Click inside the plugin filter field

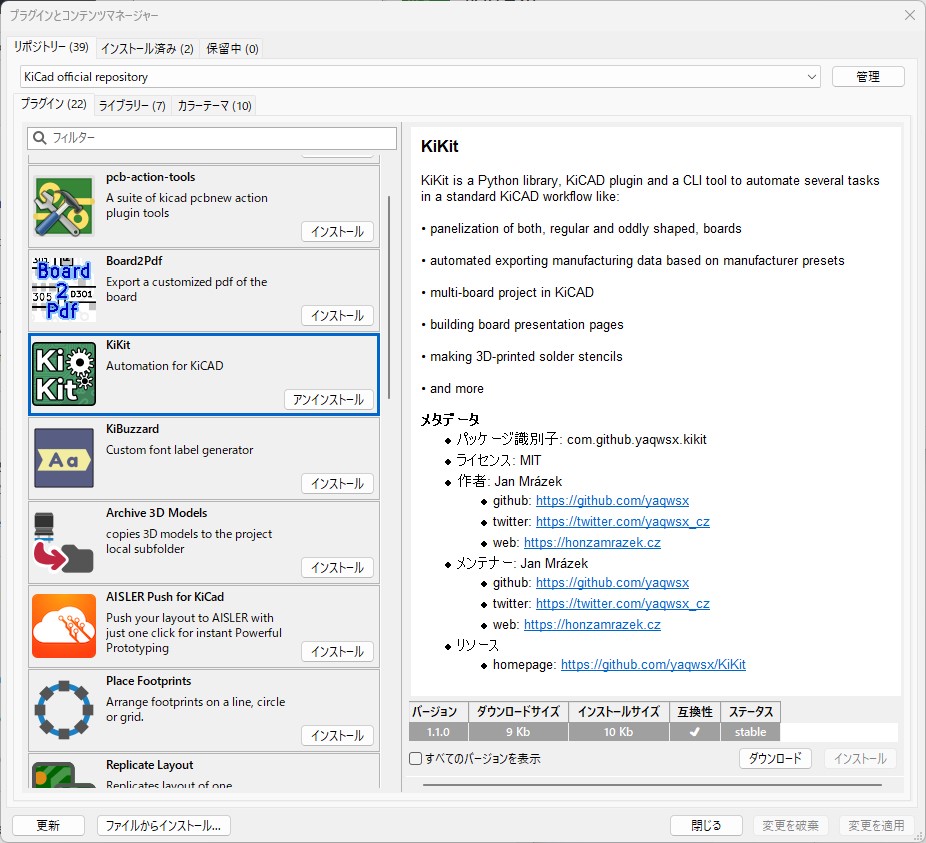(210, 137)
